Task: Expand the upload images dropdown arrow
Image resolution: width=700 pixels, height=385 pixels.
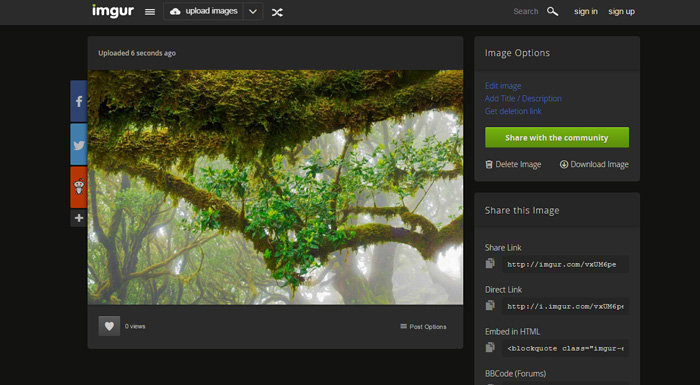Action: pyautogui.click(x=253, y=12)
